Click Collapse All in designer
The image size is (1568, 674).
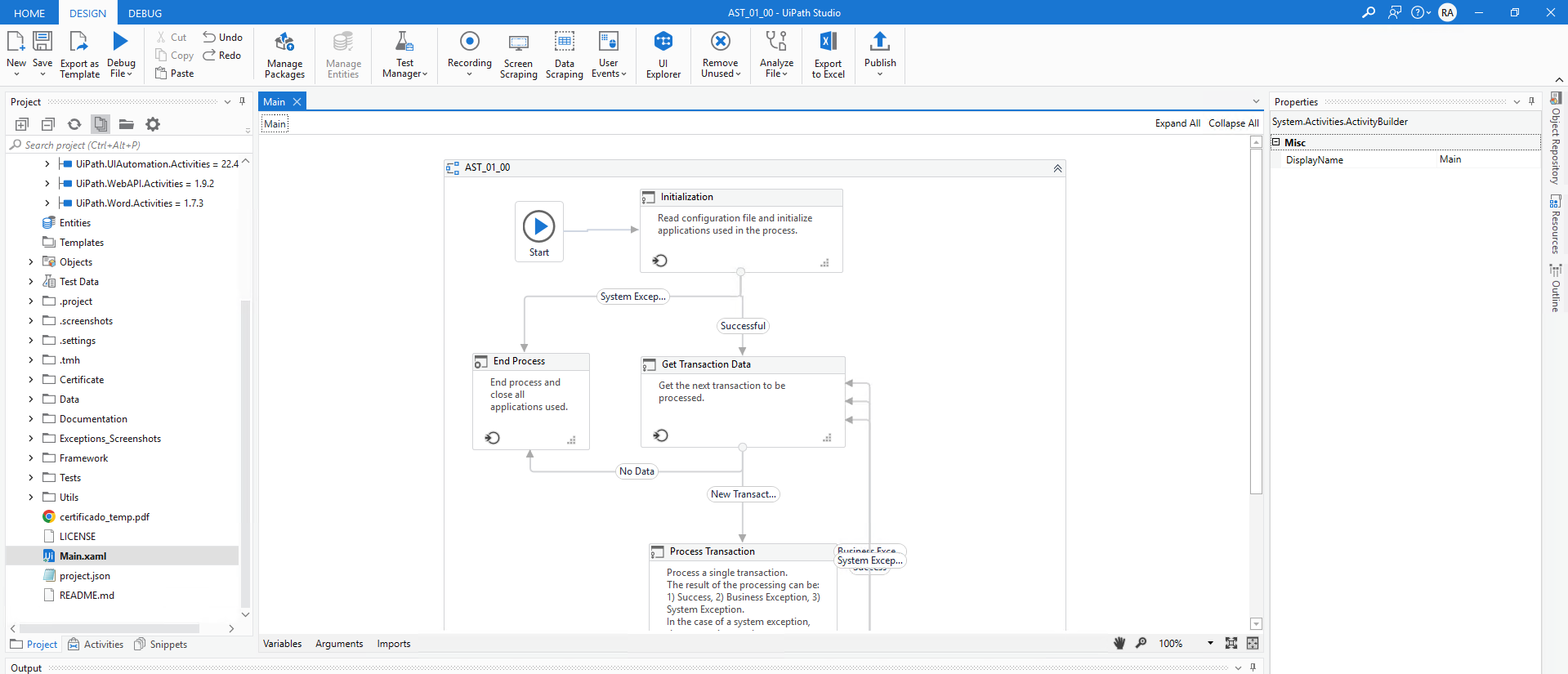pyautogui.click(x=1234, y=123)
